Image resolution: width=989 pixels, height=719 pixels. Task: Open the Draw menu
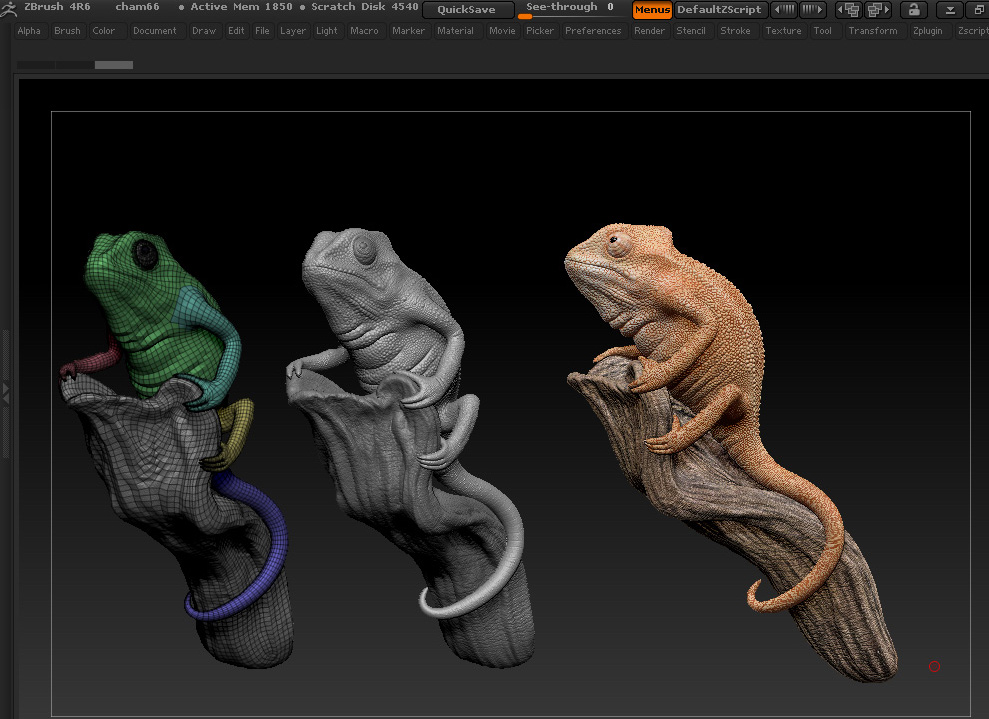click(204, 30)
